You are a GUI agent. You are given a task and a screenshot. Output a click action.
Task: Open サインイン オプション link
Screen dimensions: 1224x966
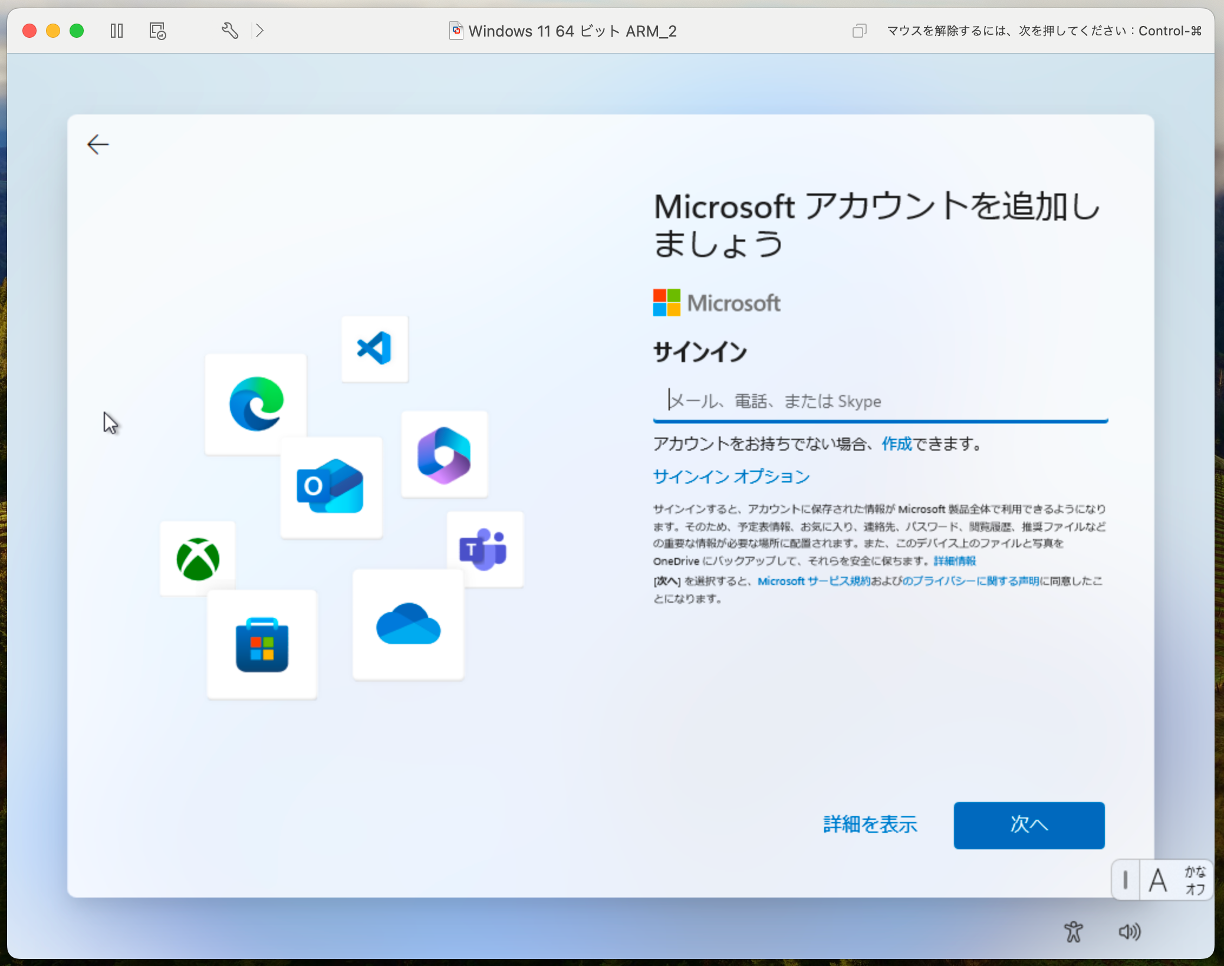[x=731, y=477]
